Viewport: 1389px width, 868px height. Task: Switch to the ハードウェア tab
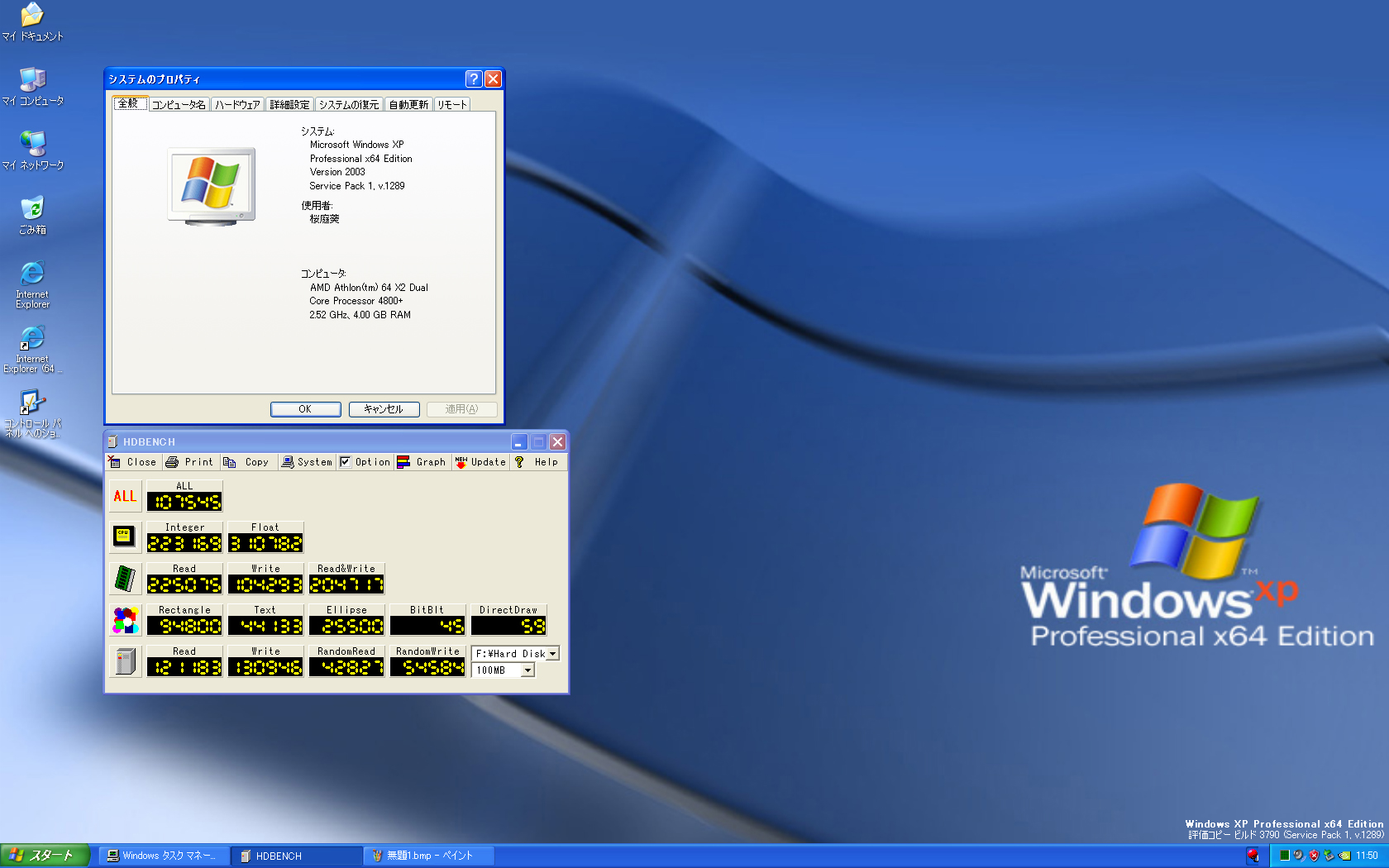[x=237, y=105]
